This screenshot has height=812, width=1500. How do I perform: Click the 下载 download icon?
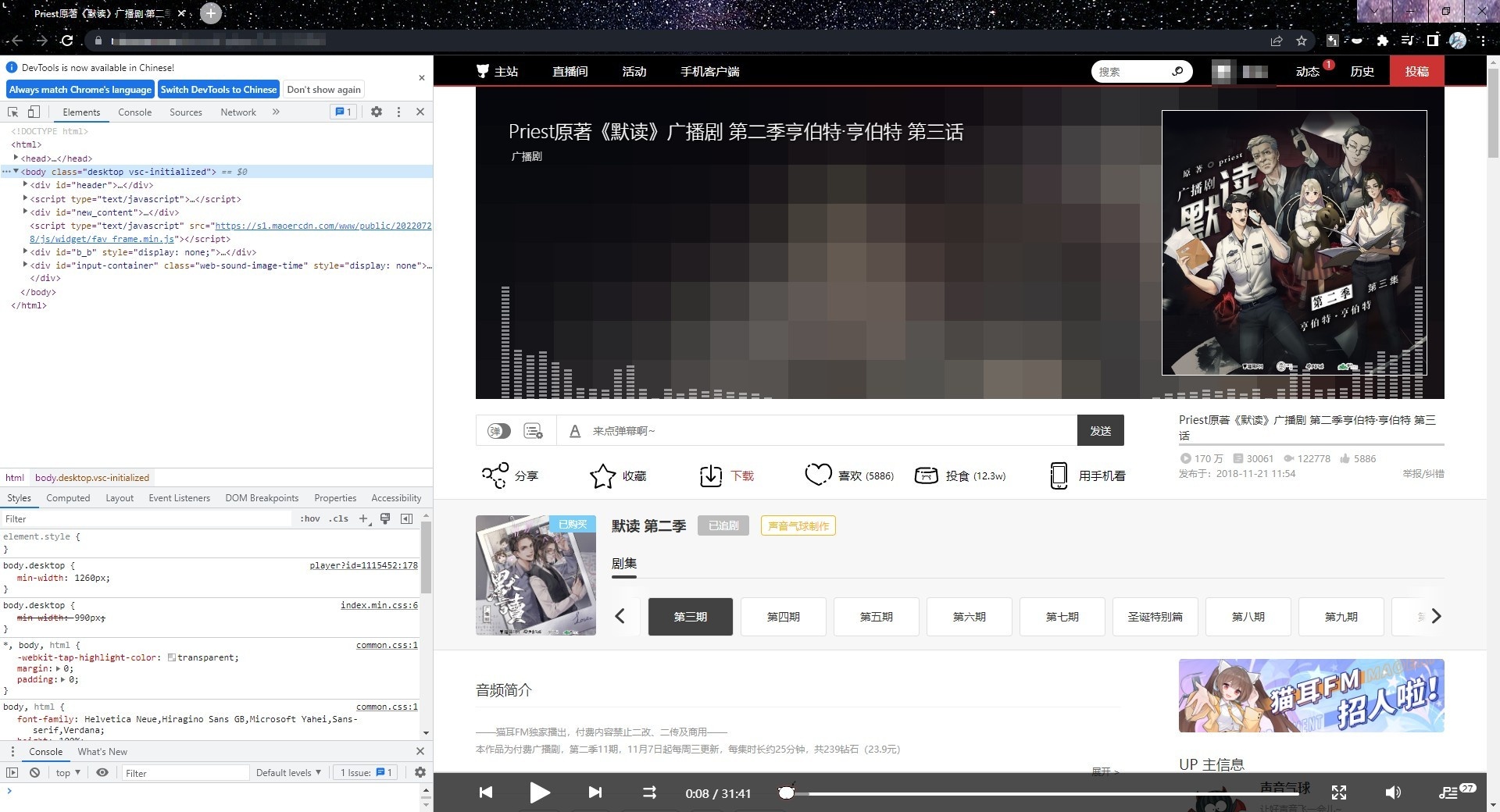tap(711, 475)
